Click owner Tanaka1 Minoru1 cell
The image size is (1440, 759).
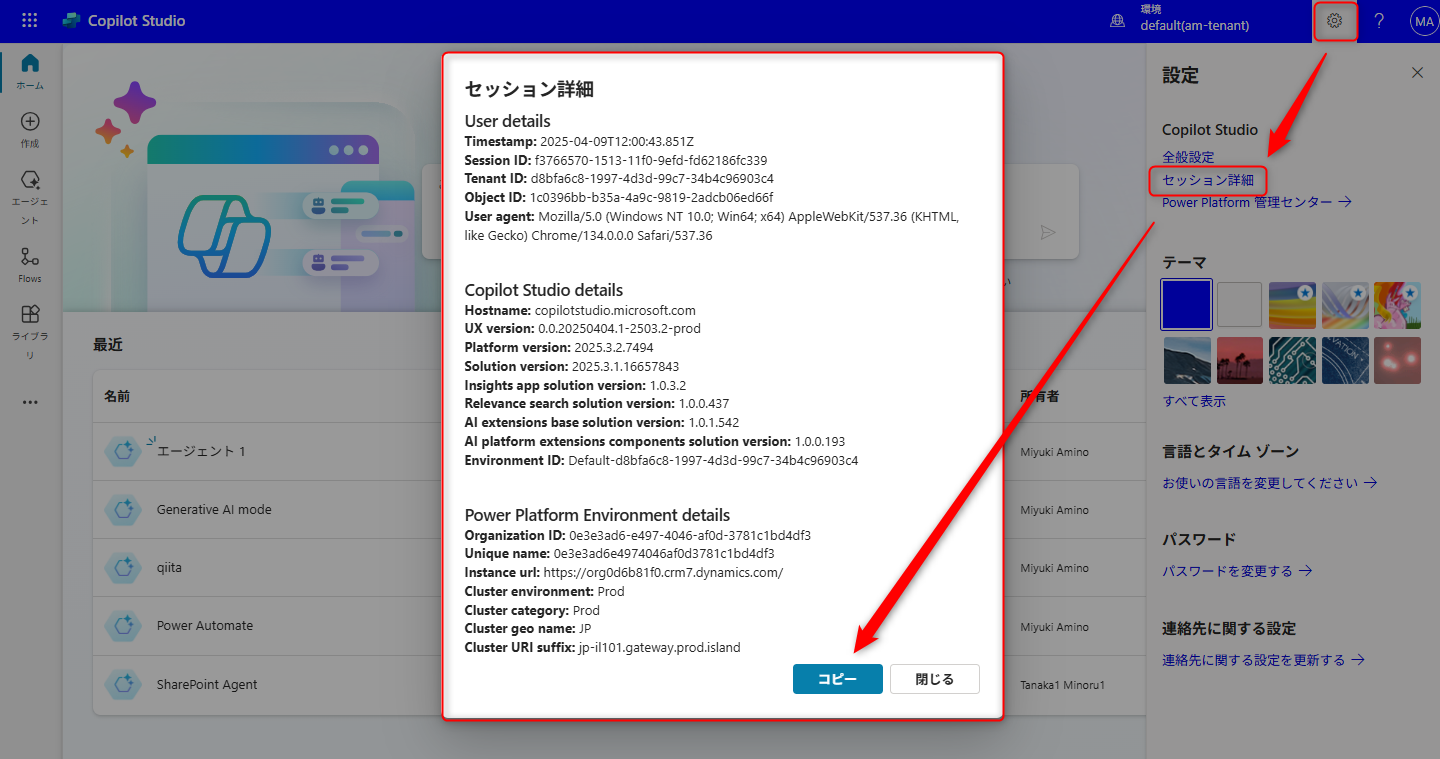(1065, 685)
